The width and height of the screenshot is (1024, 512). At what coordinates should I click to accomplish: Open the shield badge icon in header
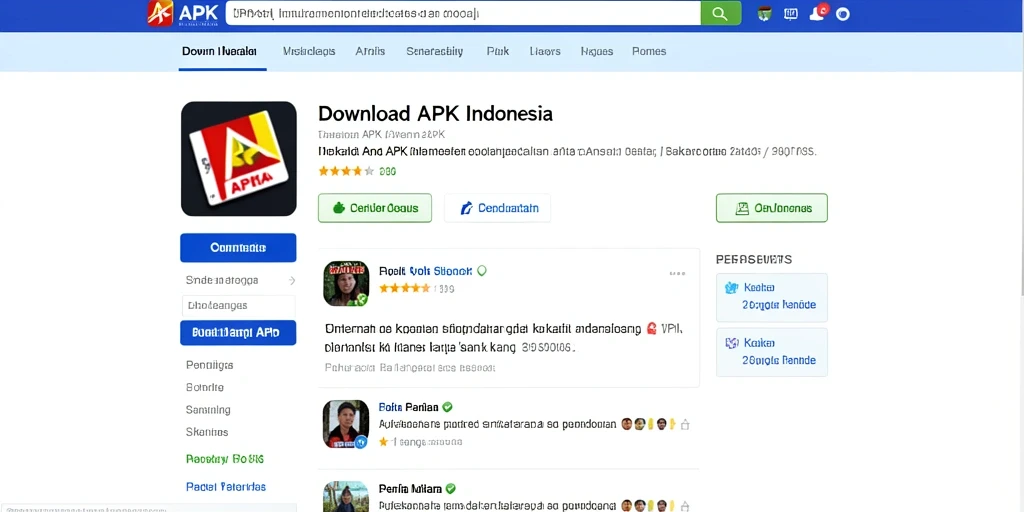[x=765, y=14]
